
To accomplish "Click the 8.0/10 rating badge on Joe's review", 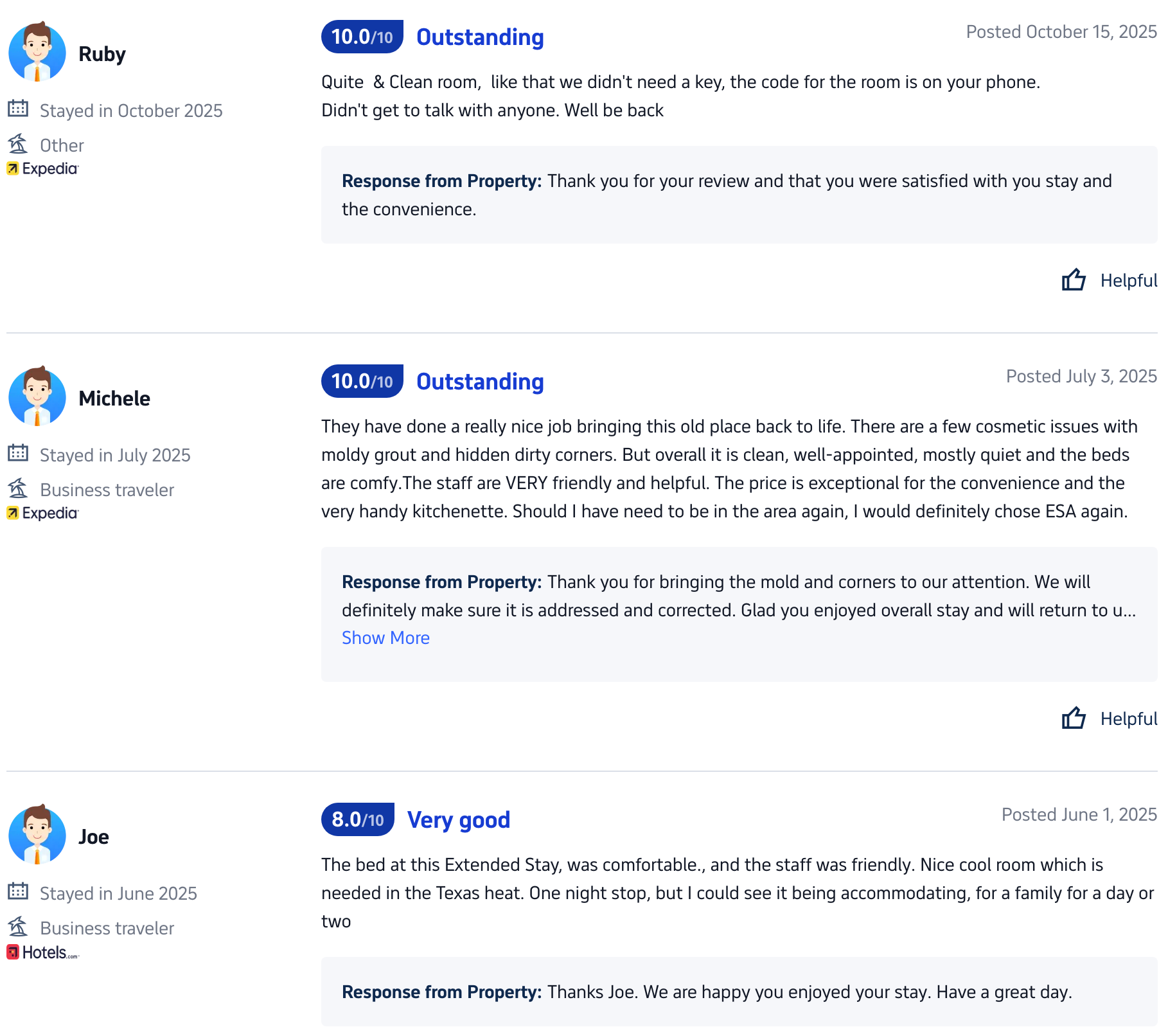I will click(x=357, y=819).
